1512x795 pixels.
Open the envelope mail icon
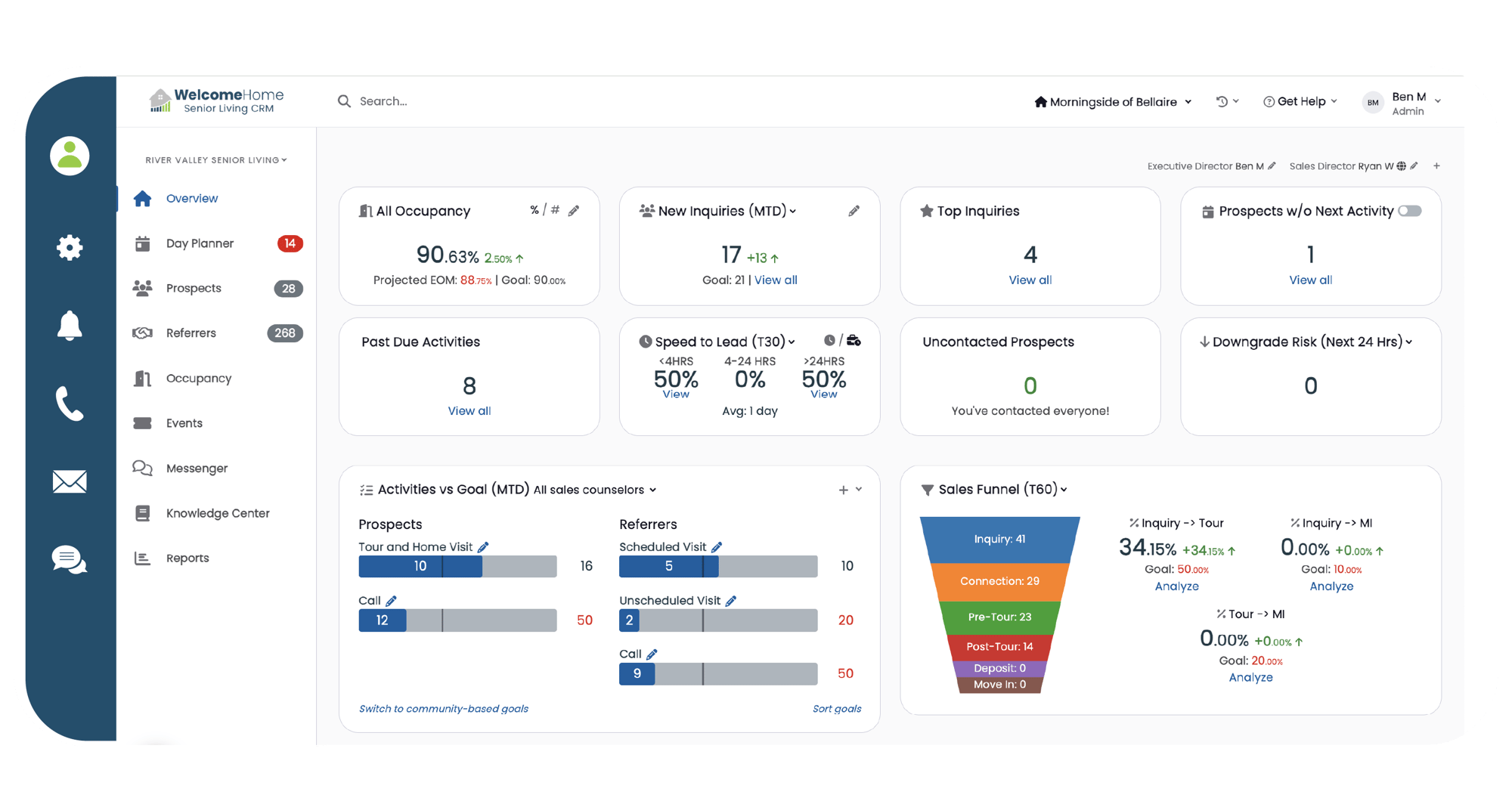[x=70, y=481]
